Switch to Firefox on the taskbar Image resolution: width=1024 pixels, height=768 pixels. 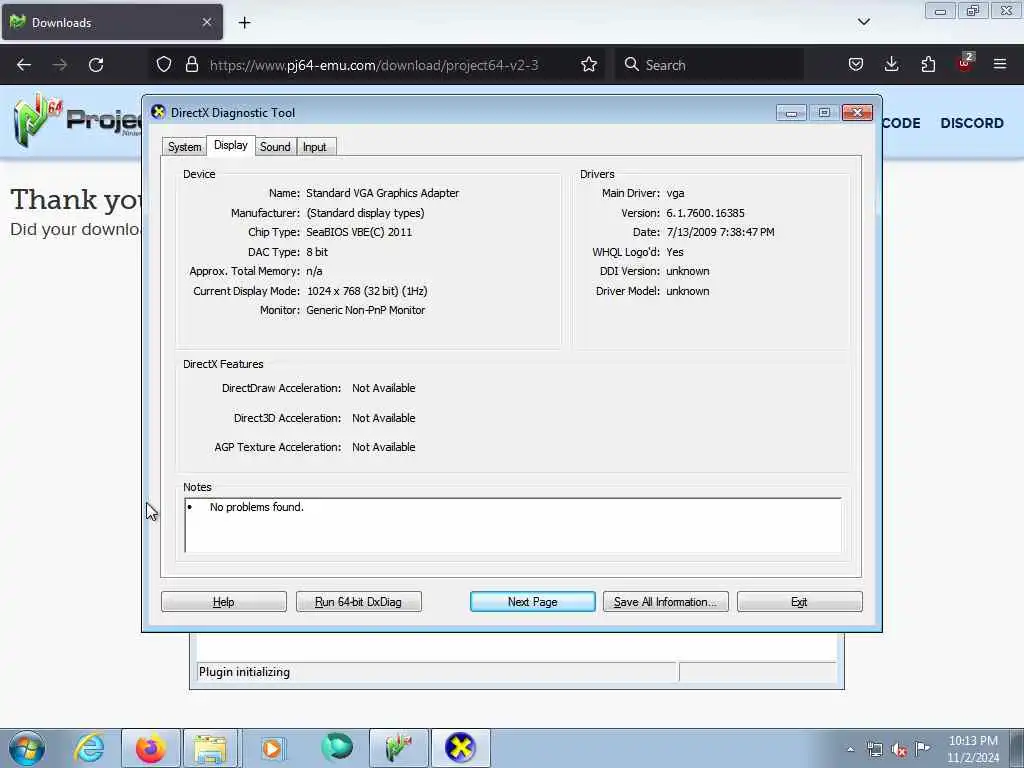(x=150, y=748)
